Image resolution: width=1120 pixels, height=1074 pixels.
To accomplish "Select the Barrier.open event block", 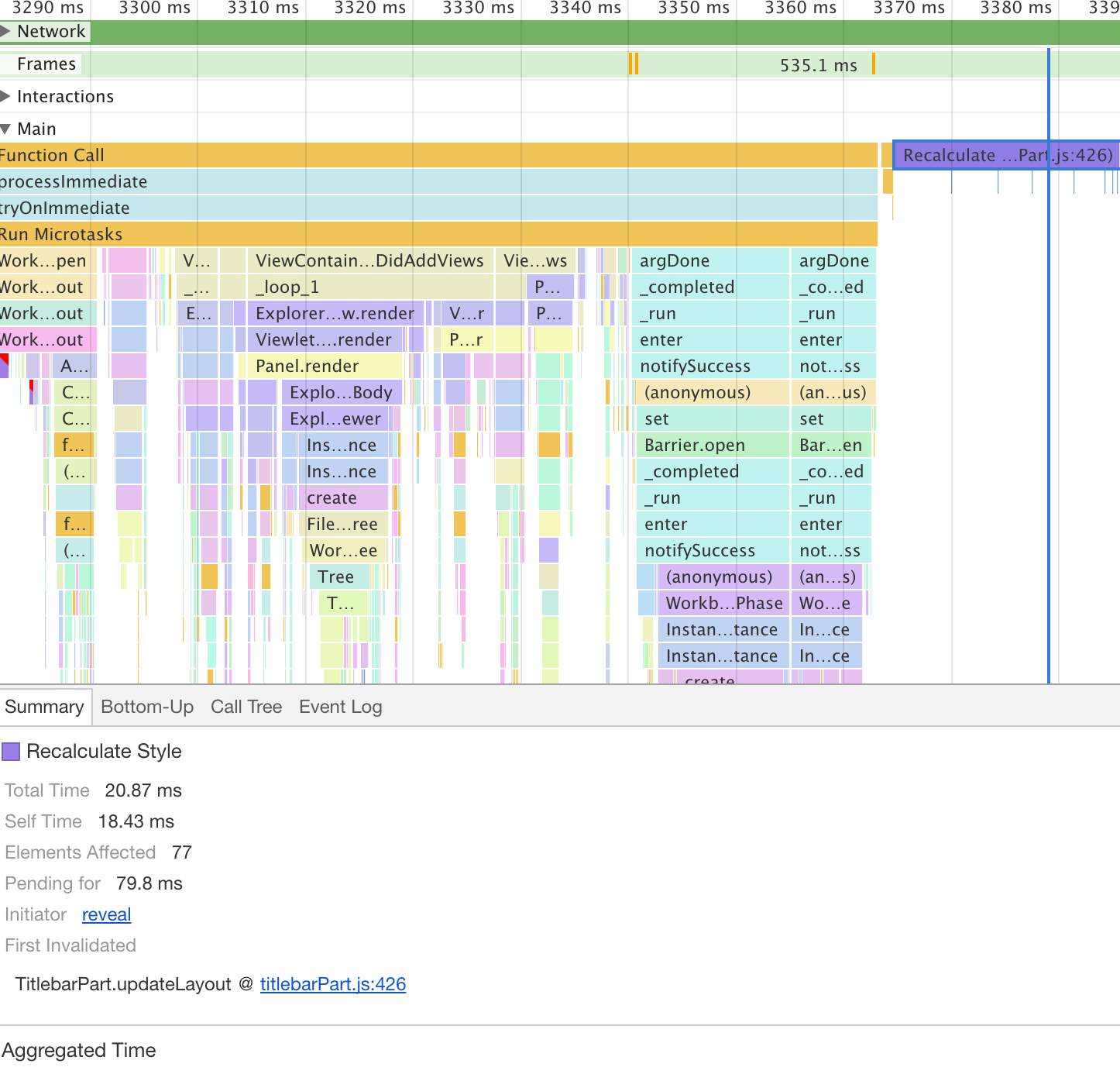I will (694, 445).
